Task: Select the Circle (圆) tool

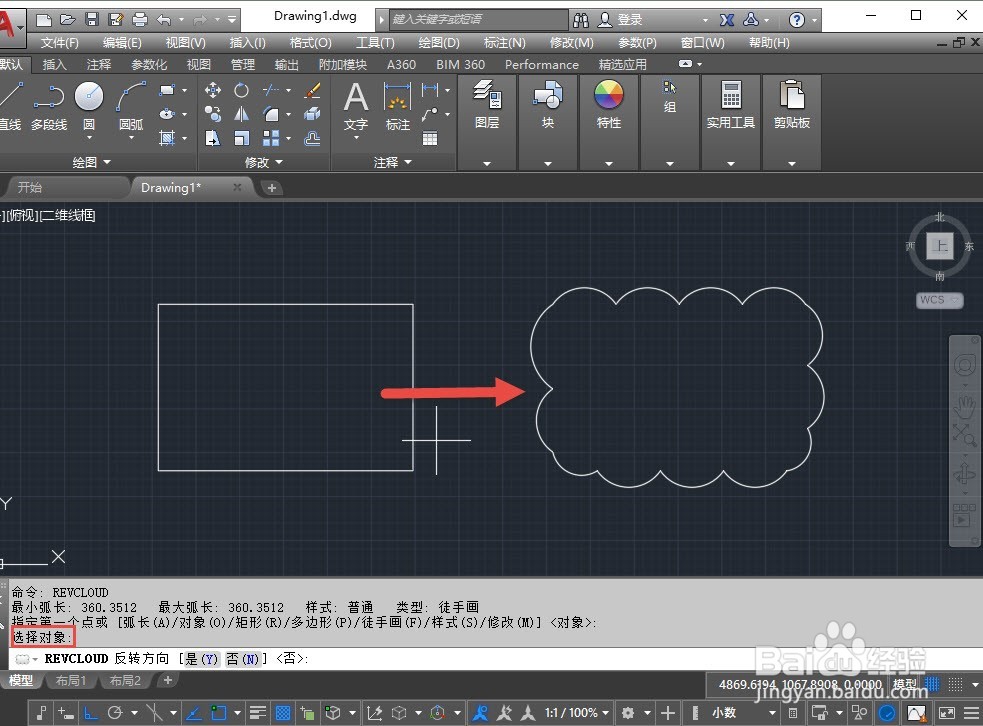Action: coord(89,103)
